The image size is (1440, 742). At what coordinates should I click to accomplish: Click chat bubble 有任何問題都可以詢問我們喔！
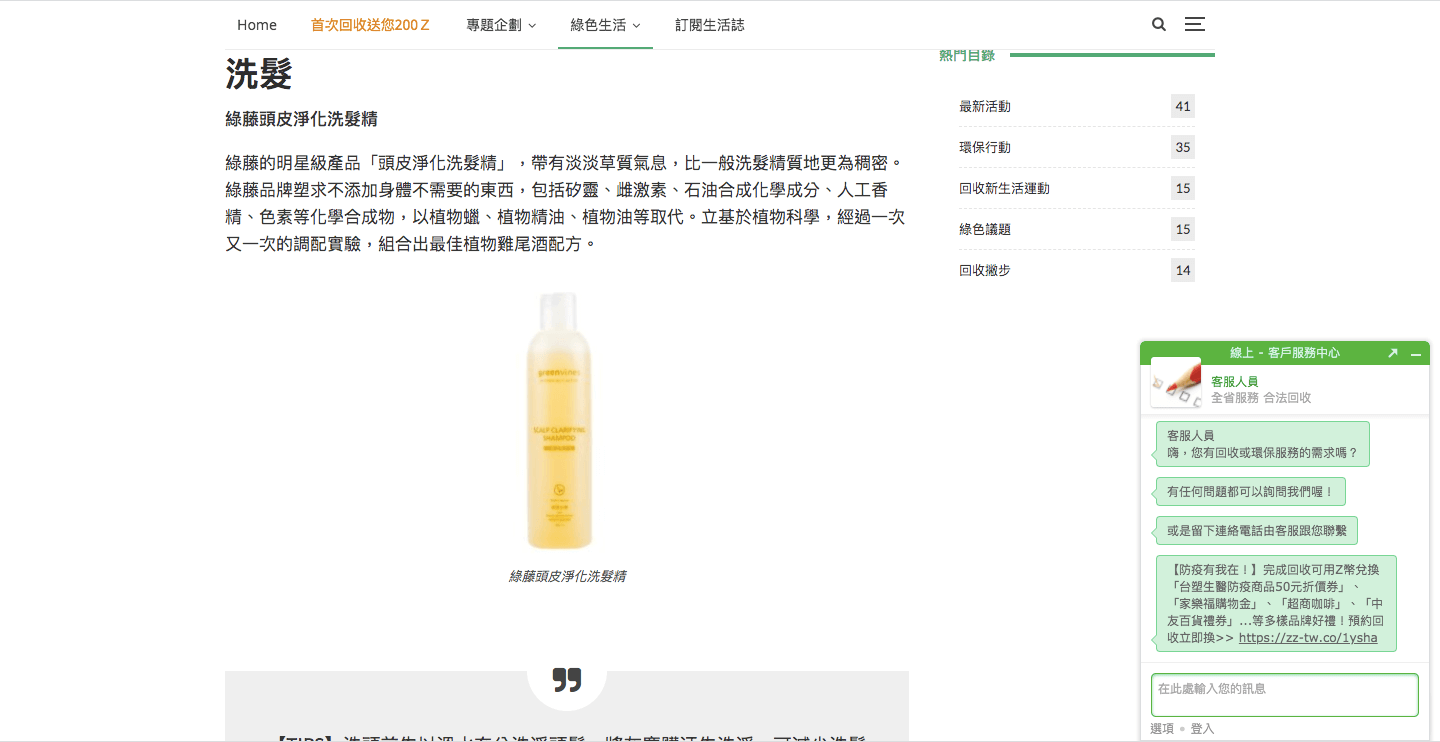(x=1251, y=492)
